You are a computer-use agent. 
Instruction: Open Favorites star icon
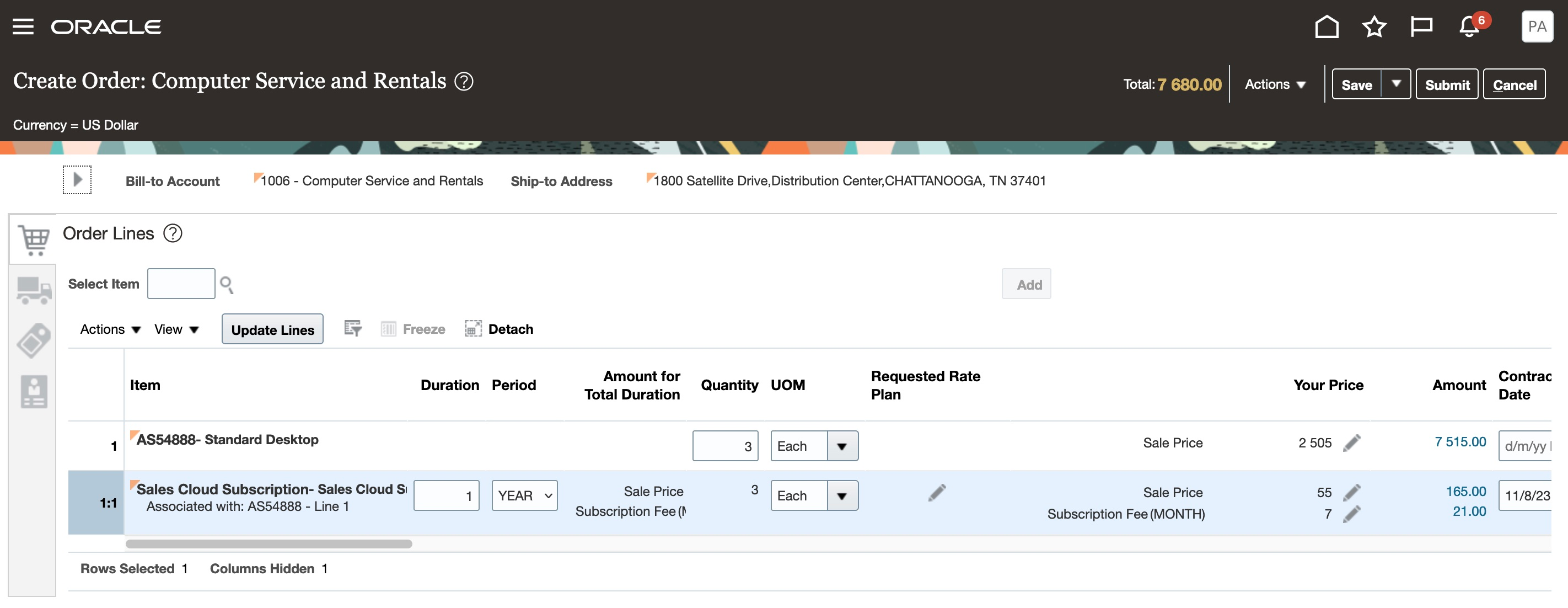pyautogui.click(x=1374, y=27)
